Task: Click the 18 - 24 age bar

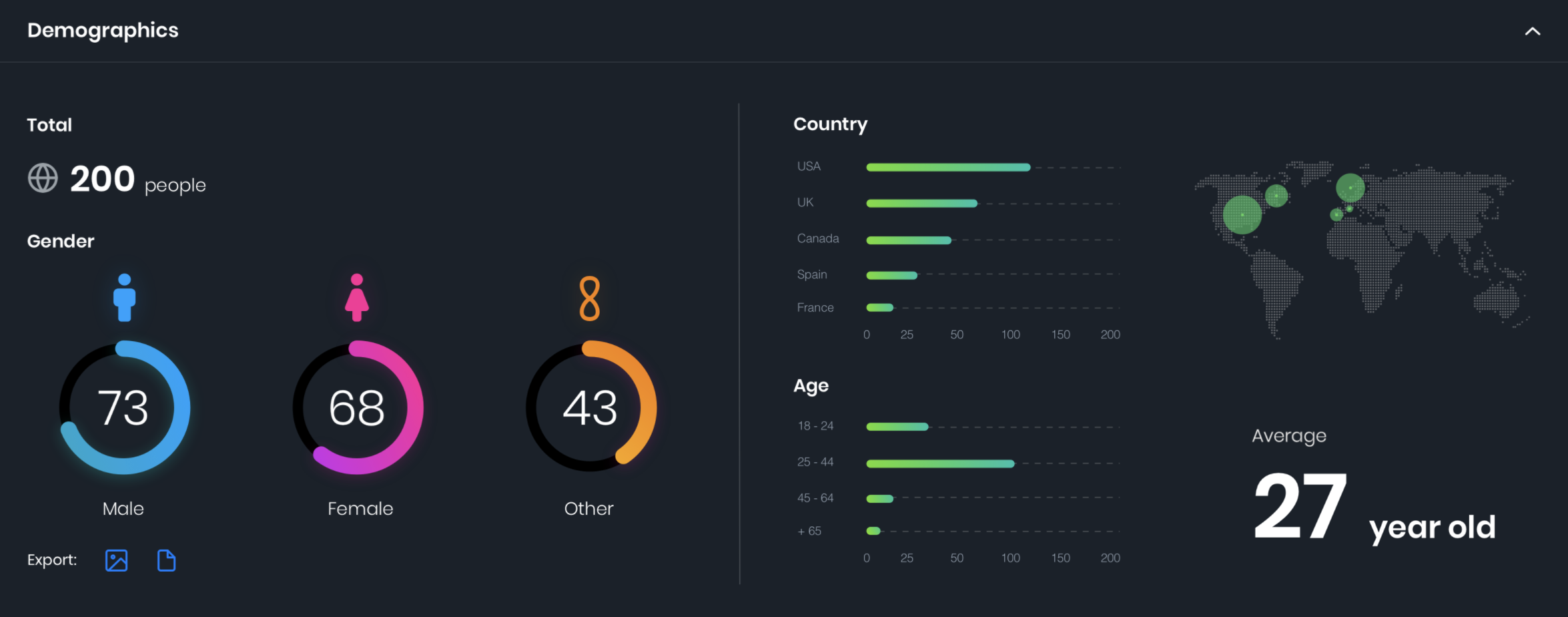Action: (897, 427)
